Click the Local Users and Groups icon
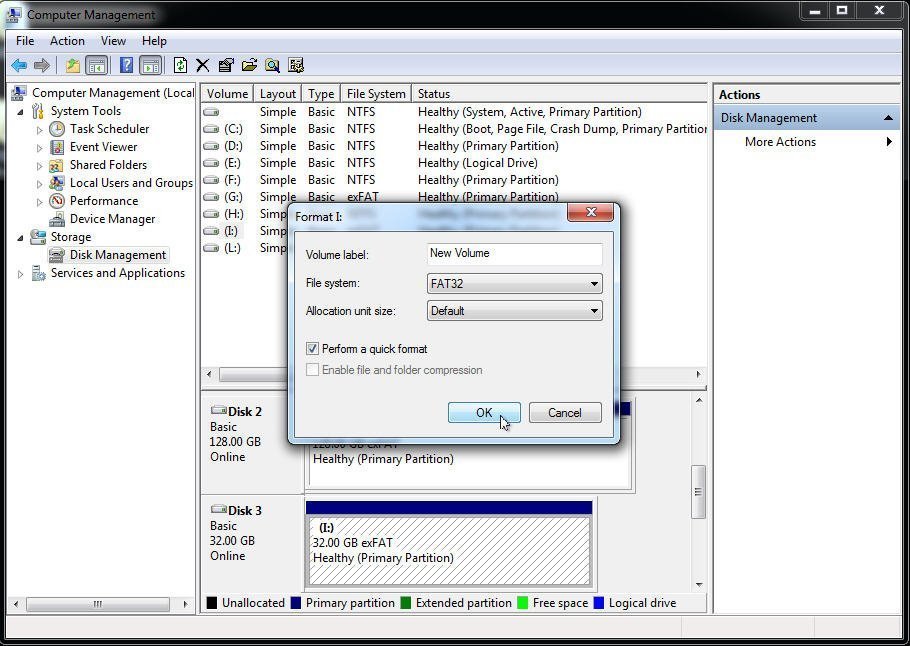Screen dimensions: 910x646 pos(57,183)
